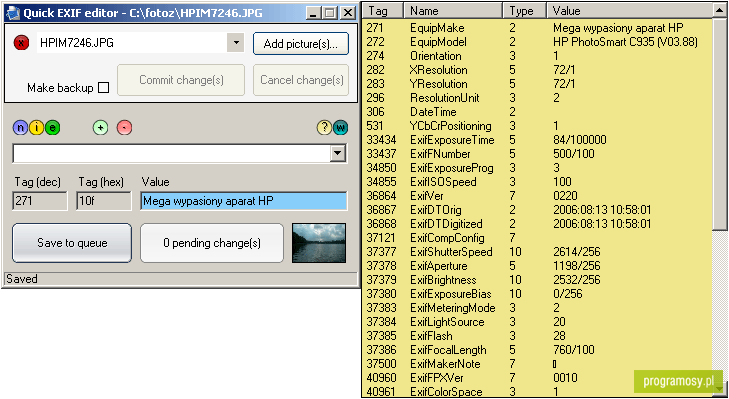
Task: Sort by the Value column header
Action: [629, 10]
